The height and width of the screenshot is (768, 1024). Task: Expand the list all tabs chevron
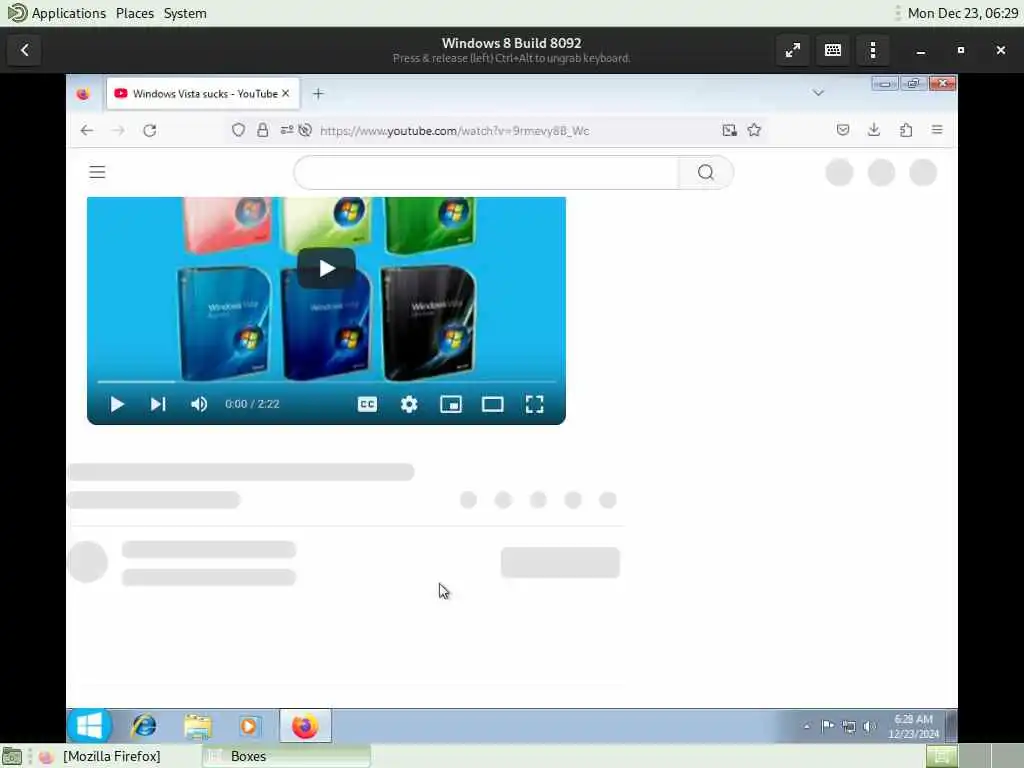pyautogui.click(x=818, y=93)
